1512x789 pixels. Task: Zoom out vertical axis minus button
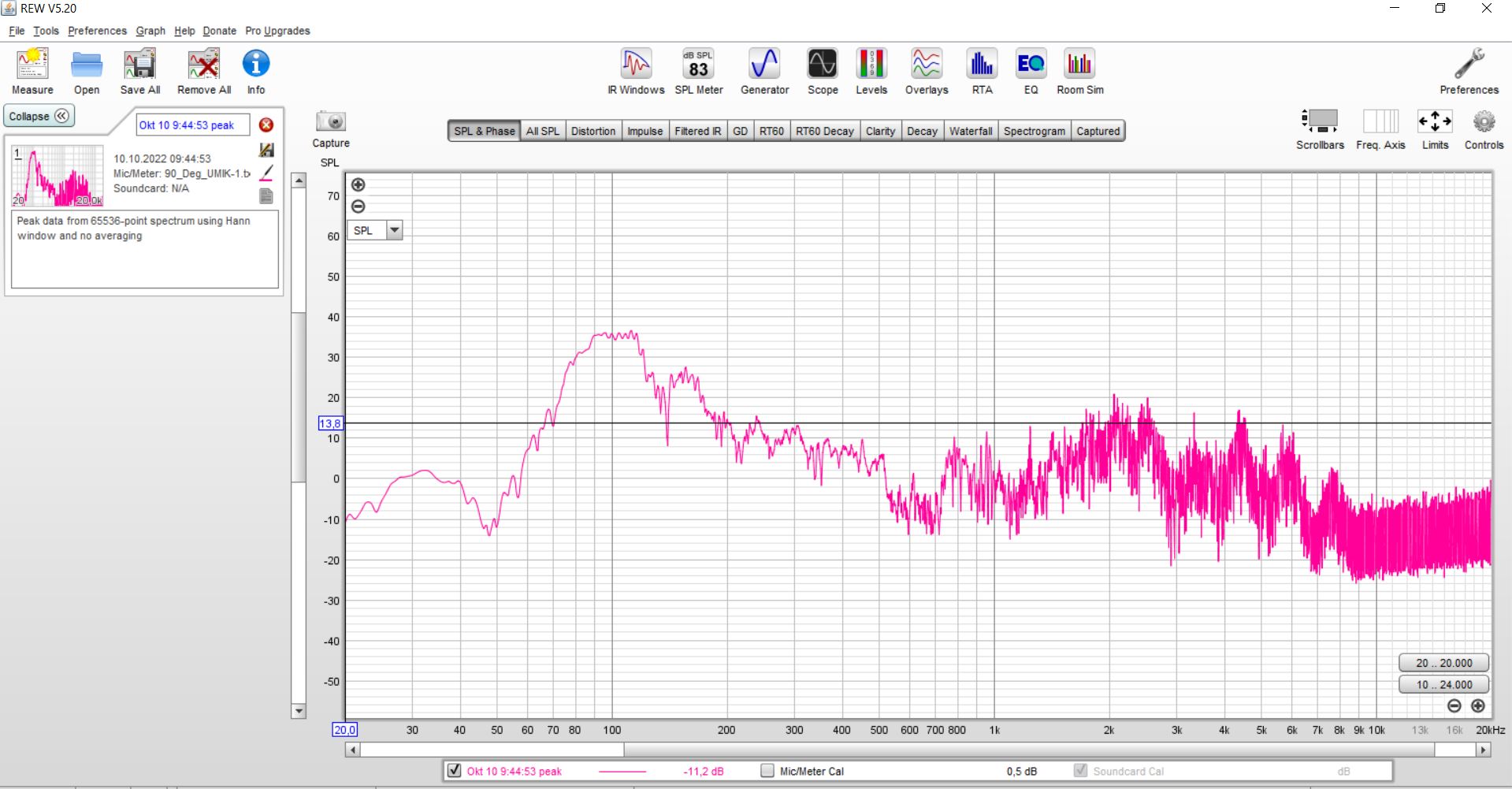click(358, 207)
